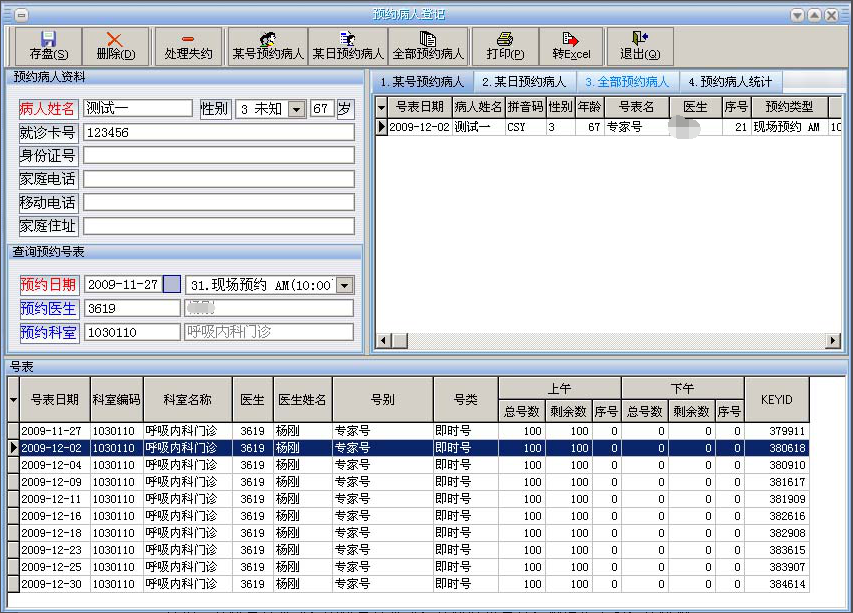This screenshot has height=613, width=853.
Task: Select the 2009-12-04 date cell in 号表 grid
Action: coord(55,465)
